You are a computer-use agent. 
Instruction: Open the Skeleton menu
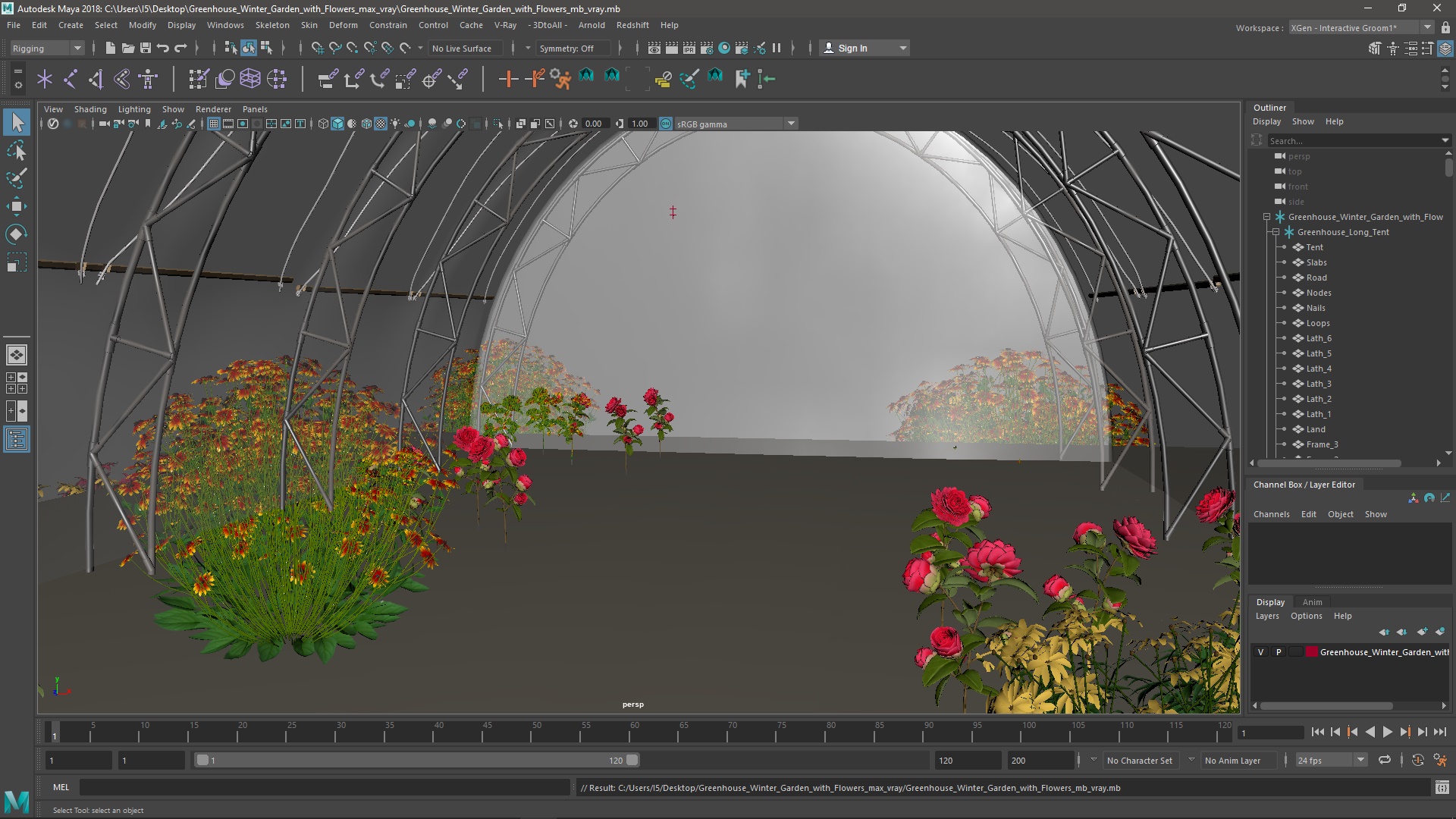(271, 25)
